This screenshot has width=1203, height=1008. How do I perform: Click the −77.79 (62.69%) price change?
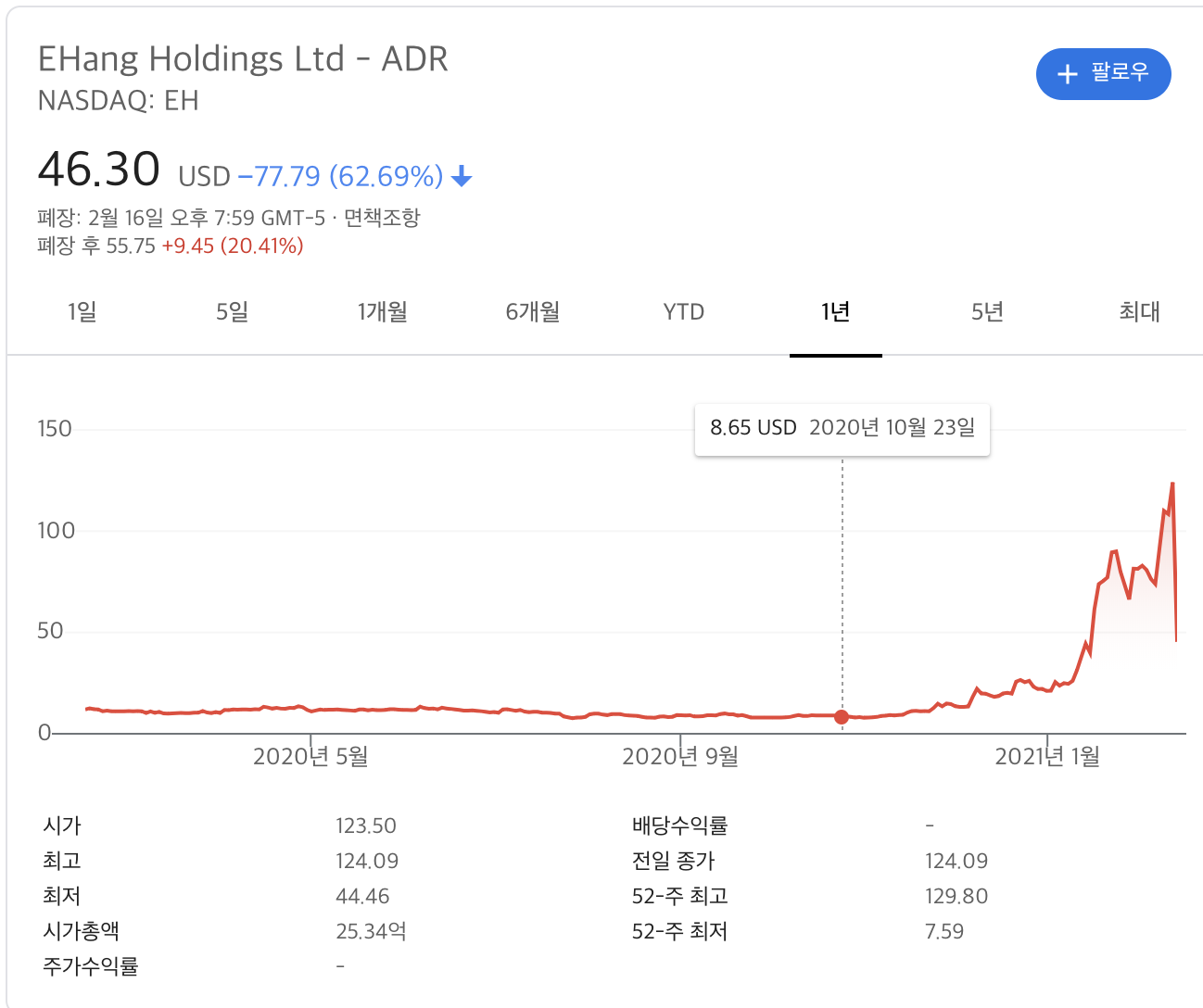coord(341,176)
